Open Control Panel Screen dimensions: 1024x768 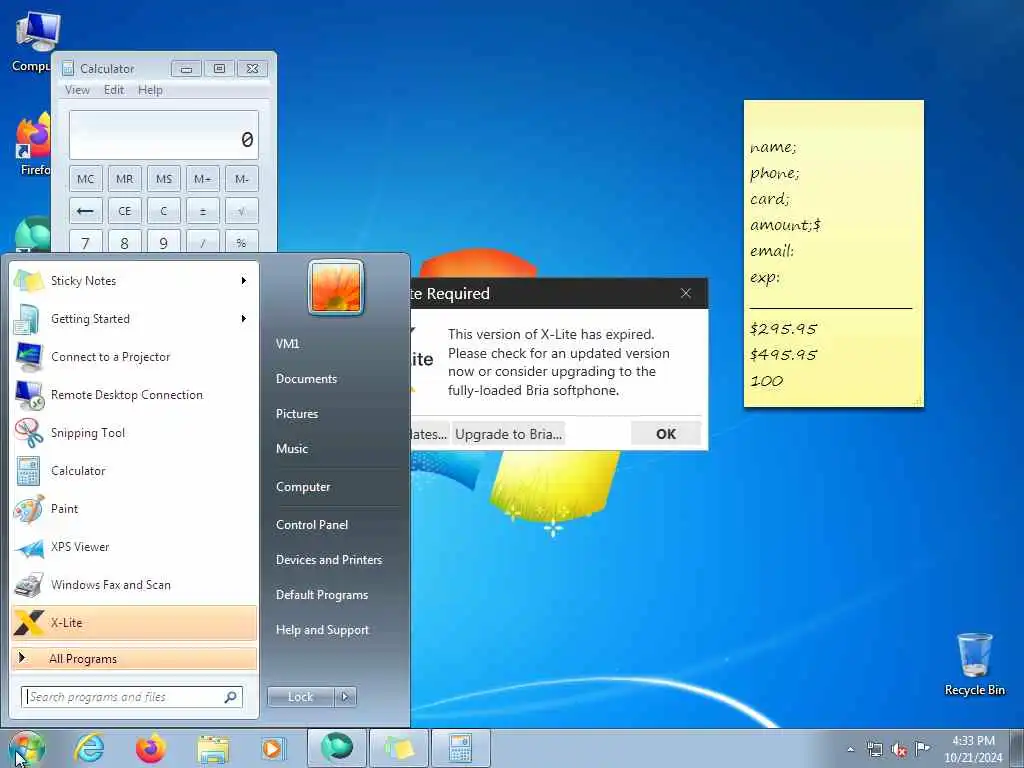[312, 524]
